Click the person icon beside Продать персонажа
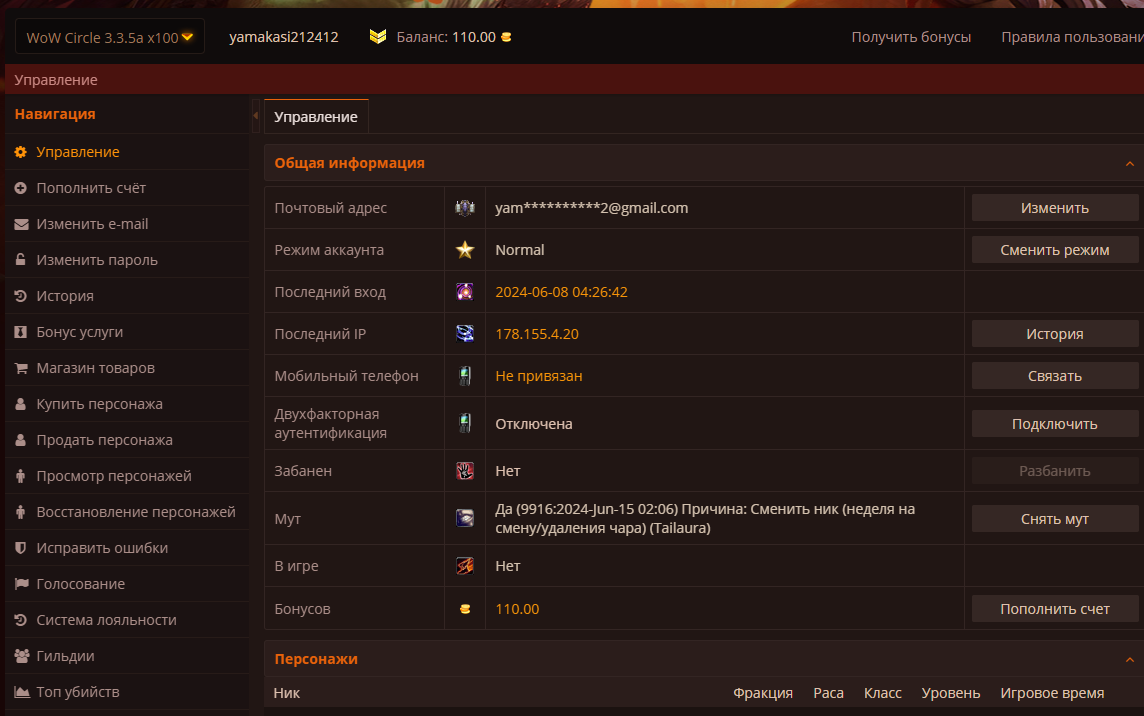1144x716 pixels. pos(20,439)
